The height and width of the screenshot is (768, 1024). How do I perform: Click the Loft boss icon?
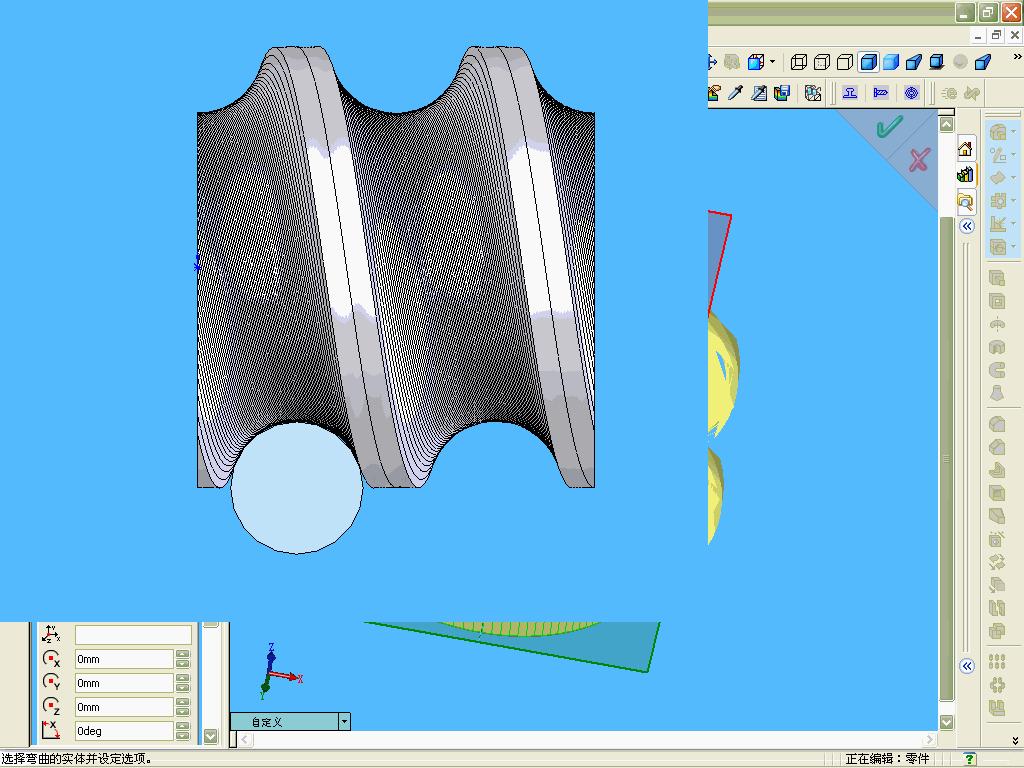pyautogui.click(x=997, y=394)
